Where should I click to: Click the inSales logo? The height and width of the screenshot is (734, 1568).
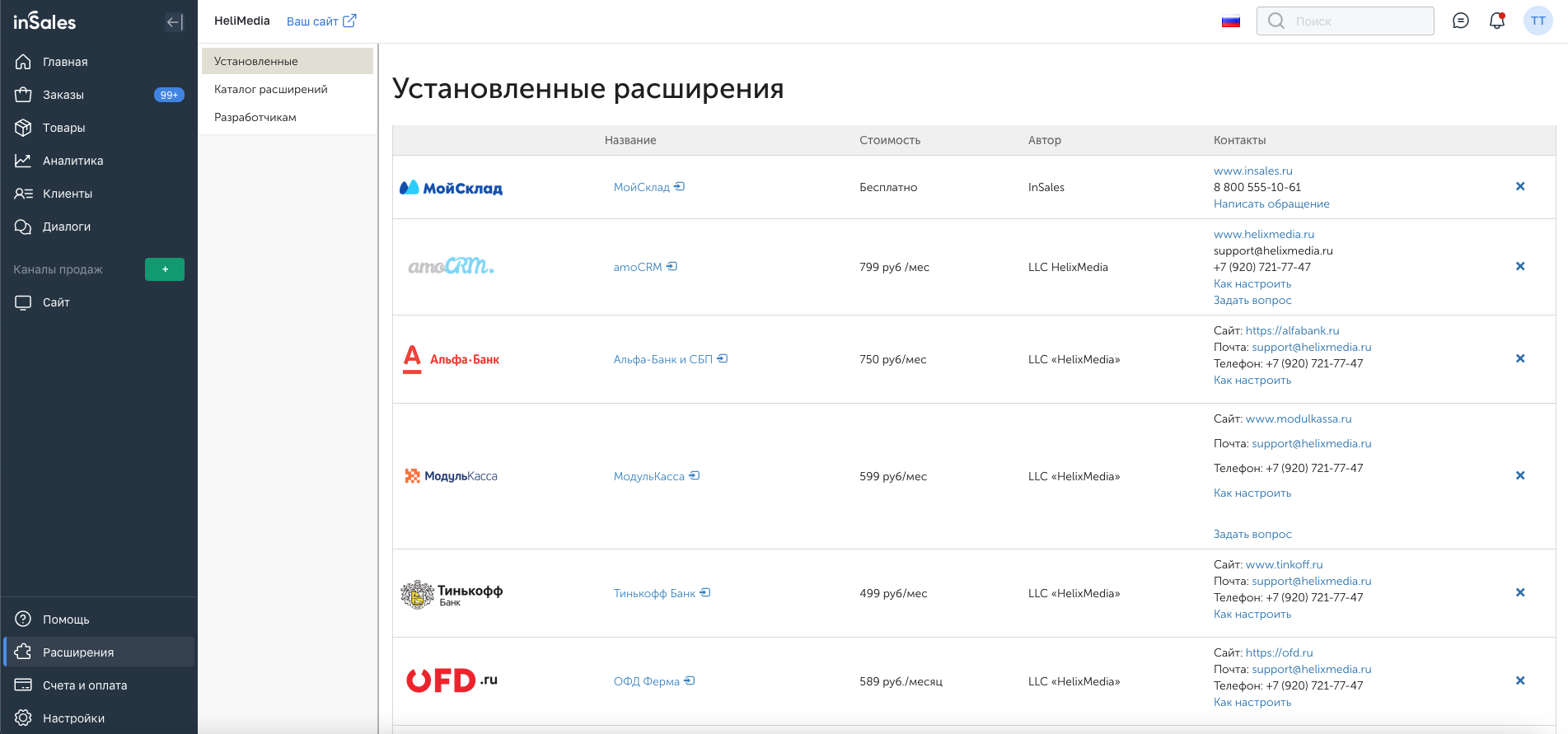(x=44, y=21)
